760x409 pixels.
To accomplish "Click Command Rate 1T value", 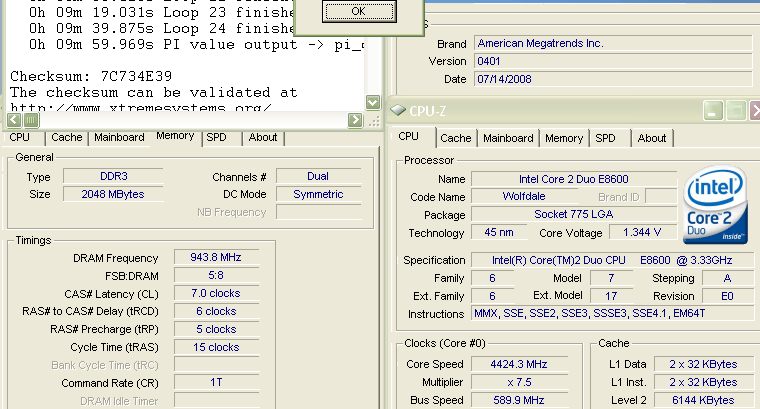I will click(x=216, y=383).
